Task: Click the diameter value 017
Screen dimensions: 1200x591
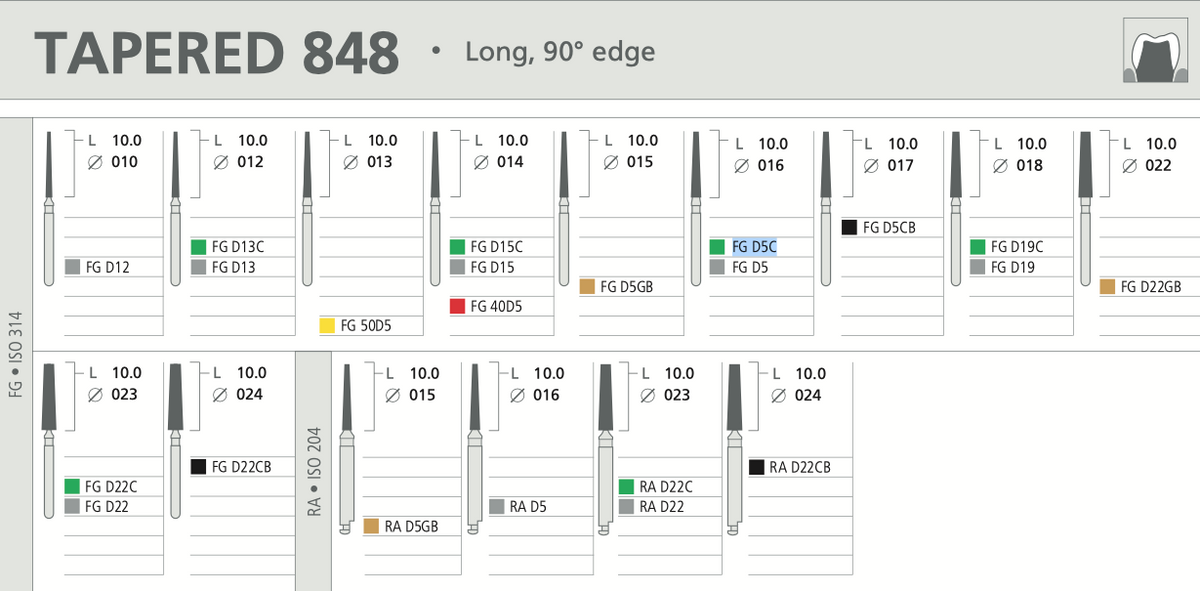Action: coord(900,165)
